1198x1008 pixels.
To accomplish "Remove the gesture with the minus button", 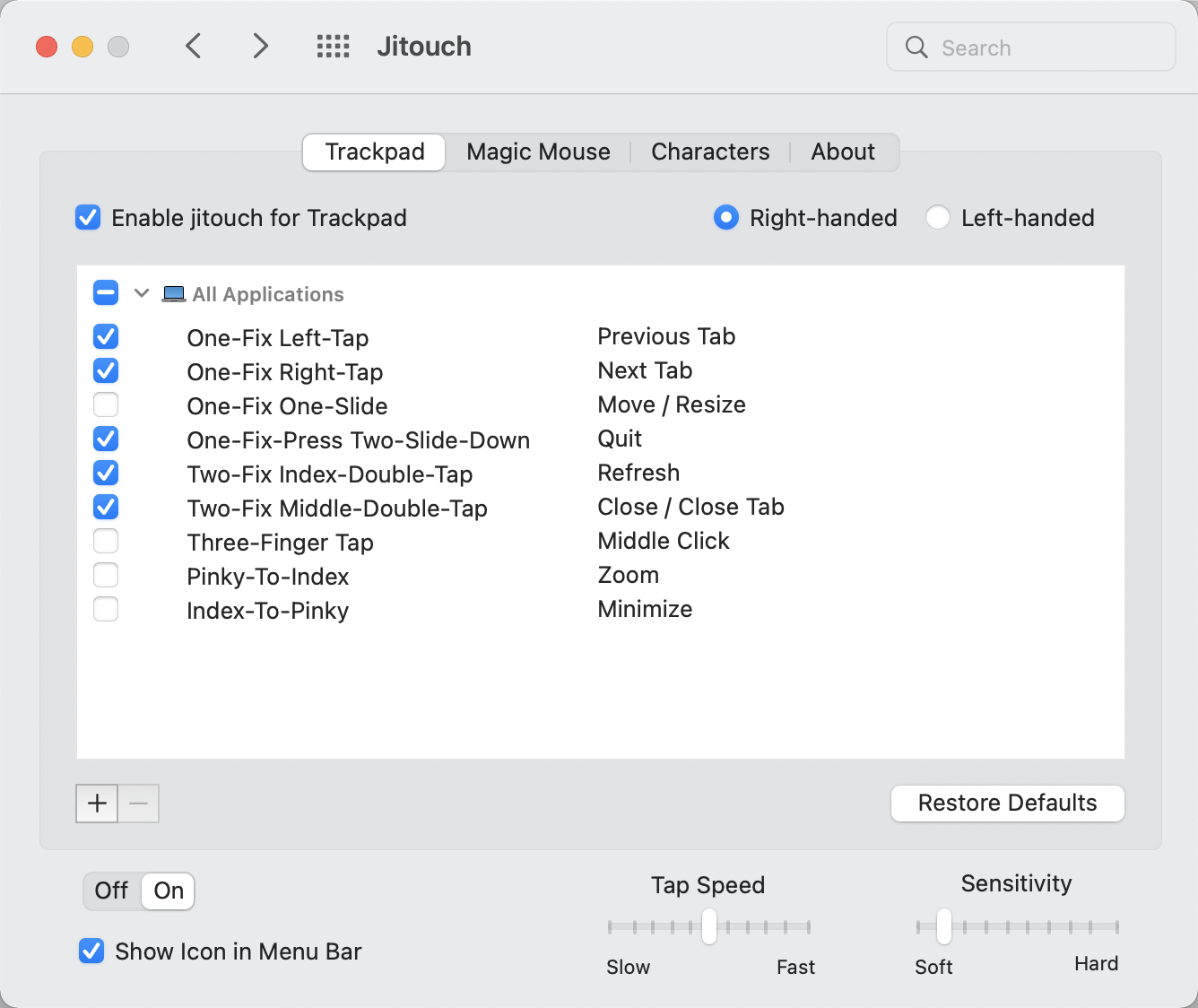I will 139,804.
